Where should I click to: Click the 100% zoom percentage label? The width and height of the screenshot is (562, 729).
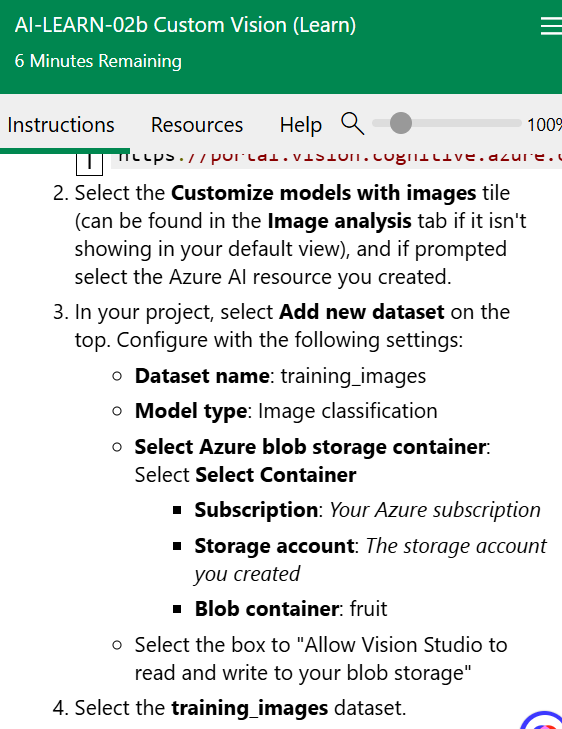[x=544, y=125]
